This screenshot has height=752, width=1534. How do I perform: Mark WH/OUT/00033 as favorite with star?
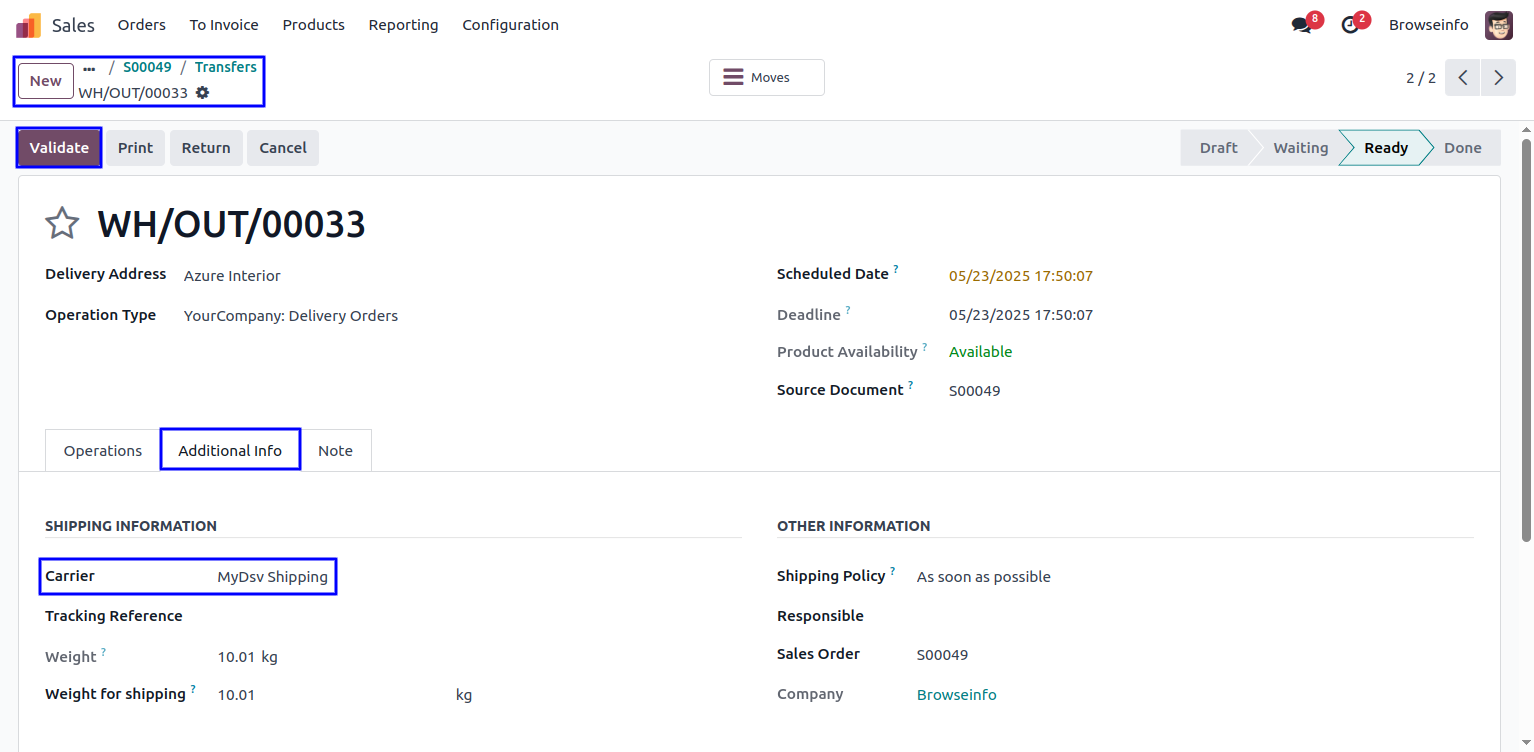62,224
